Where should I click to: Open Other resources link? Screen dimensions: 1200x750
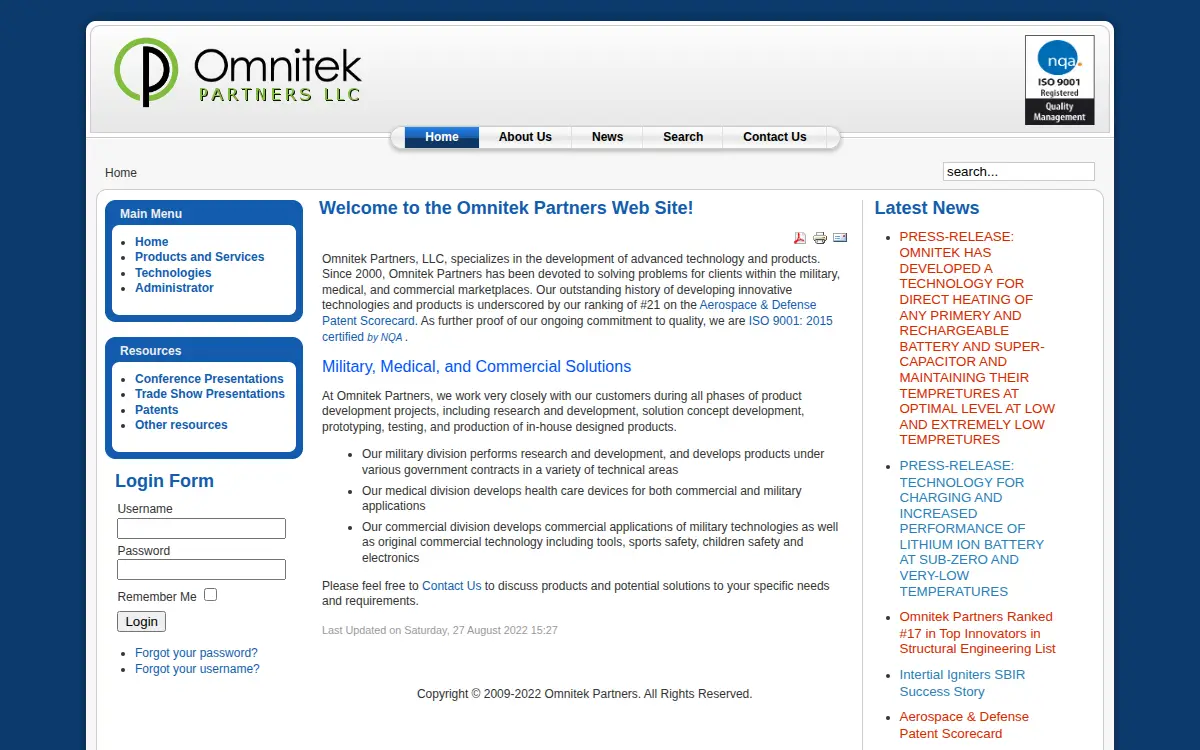[x=181, y=425]
